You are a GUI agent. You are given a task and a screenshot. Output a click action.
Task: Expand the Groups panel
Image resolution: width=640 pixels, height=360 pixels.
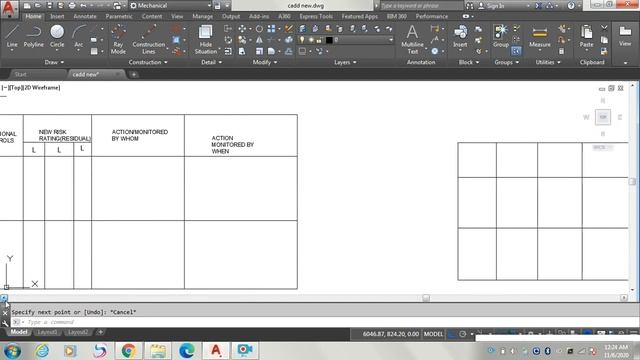tap(507, 62)
